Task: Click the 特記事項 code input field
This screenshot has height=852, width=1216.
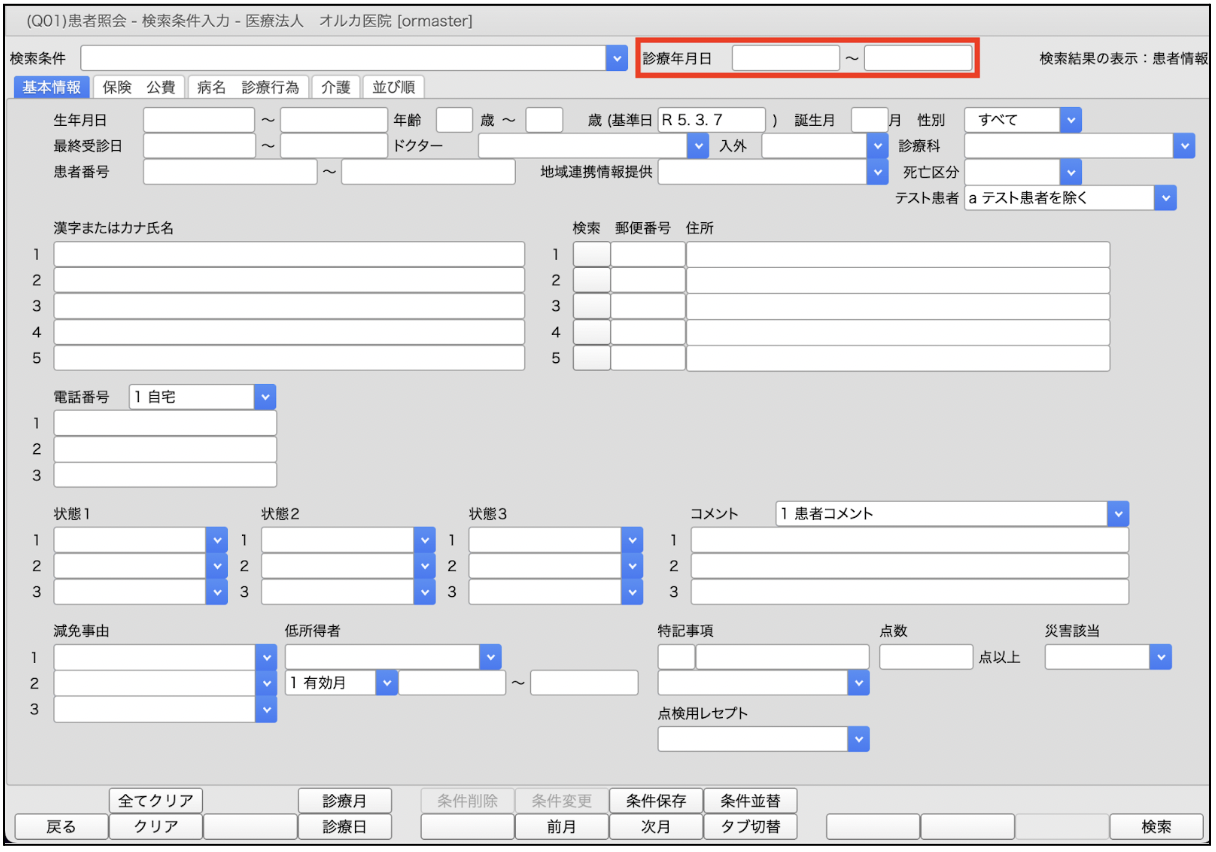Action: pyautogui.click(x=676, y=657)
